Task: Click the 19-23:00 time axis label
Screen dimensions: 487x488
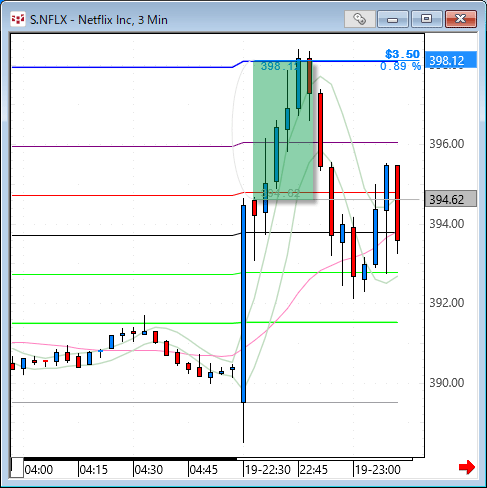Action: pyautogui.click(x=378, y=470)
